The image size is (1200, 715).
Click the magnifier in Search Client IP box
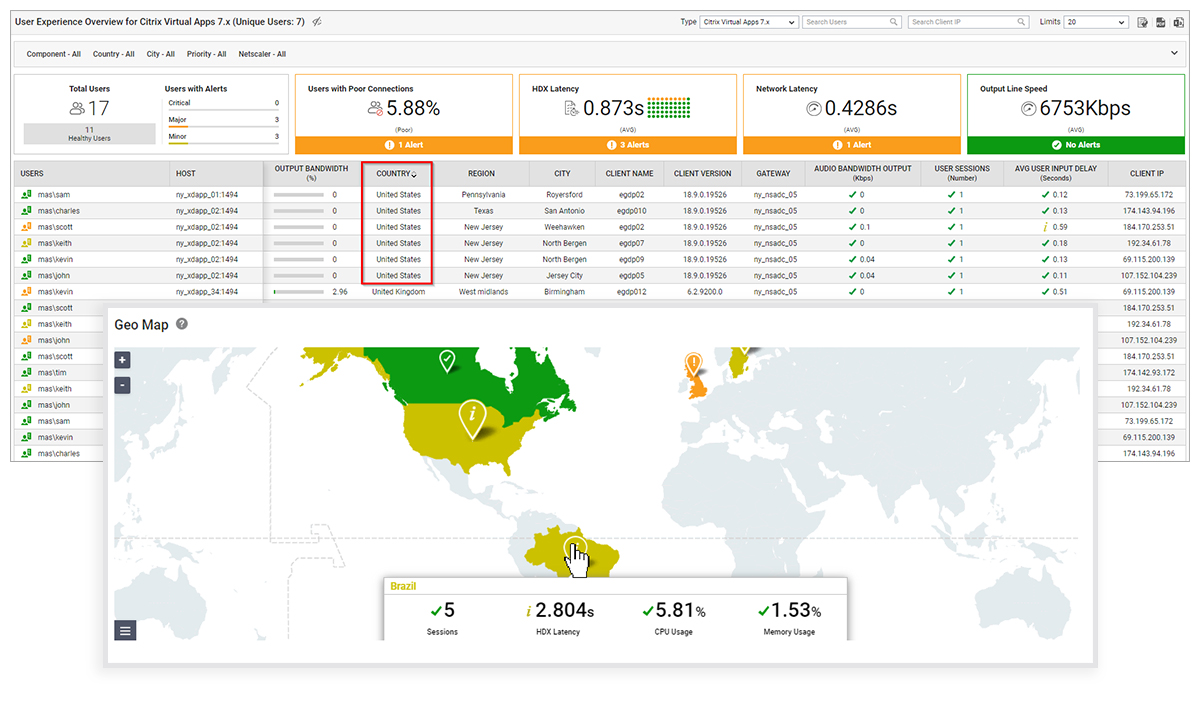click(1021, 22)
